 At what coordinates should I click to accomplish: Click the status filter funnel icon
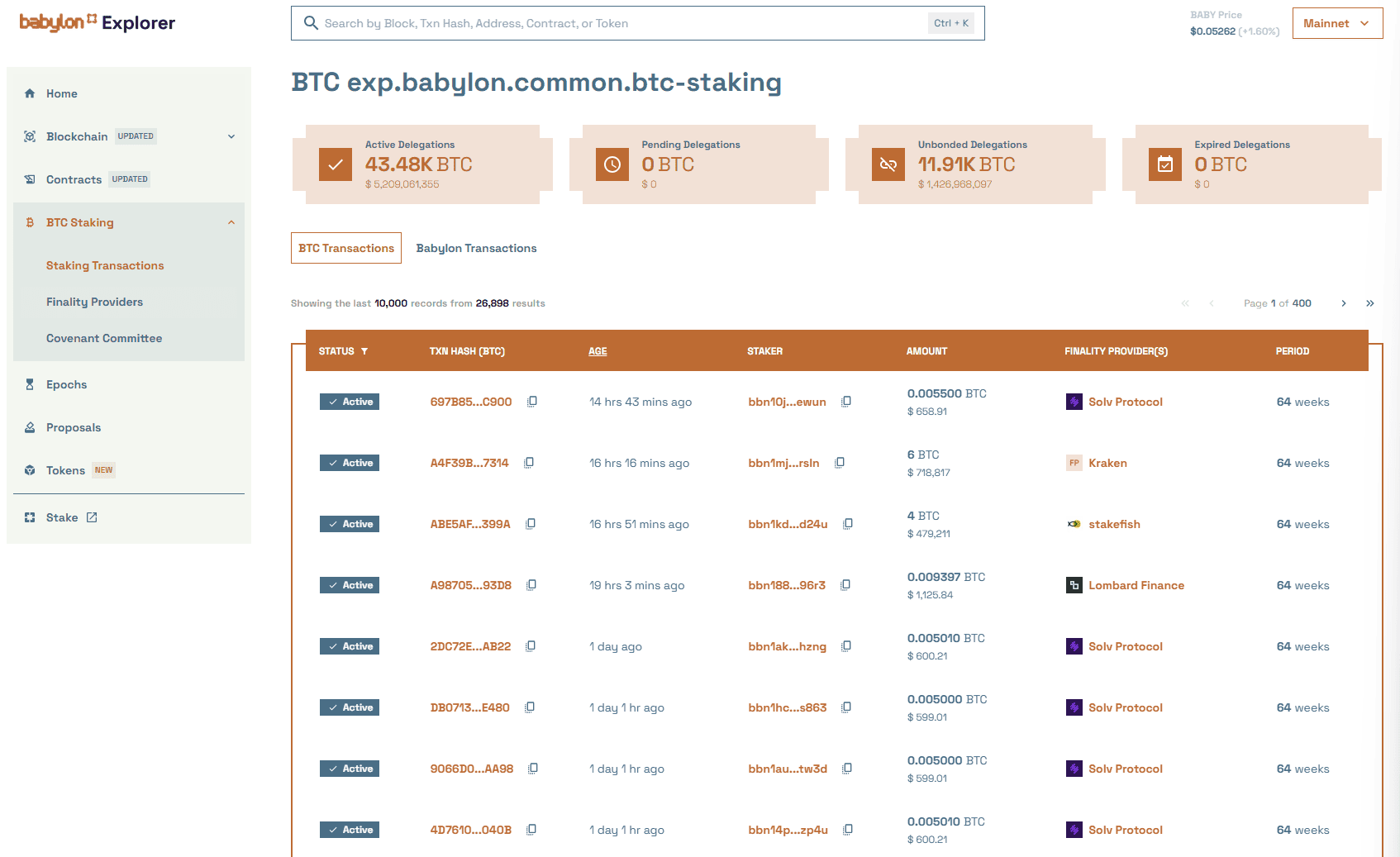364,351
